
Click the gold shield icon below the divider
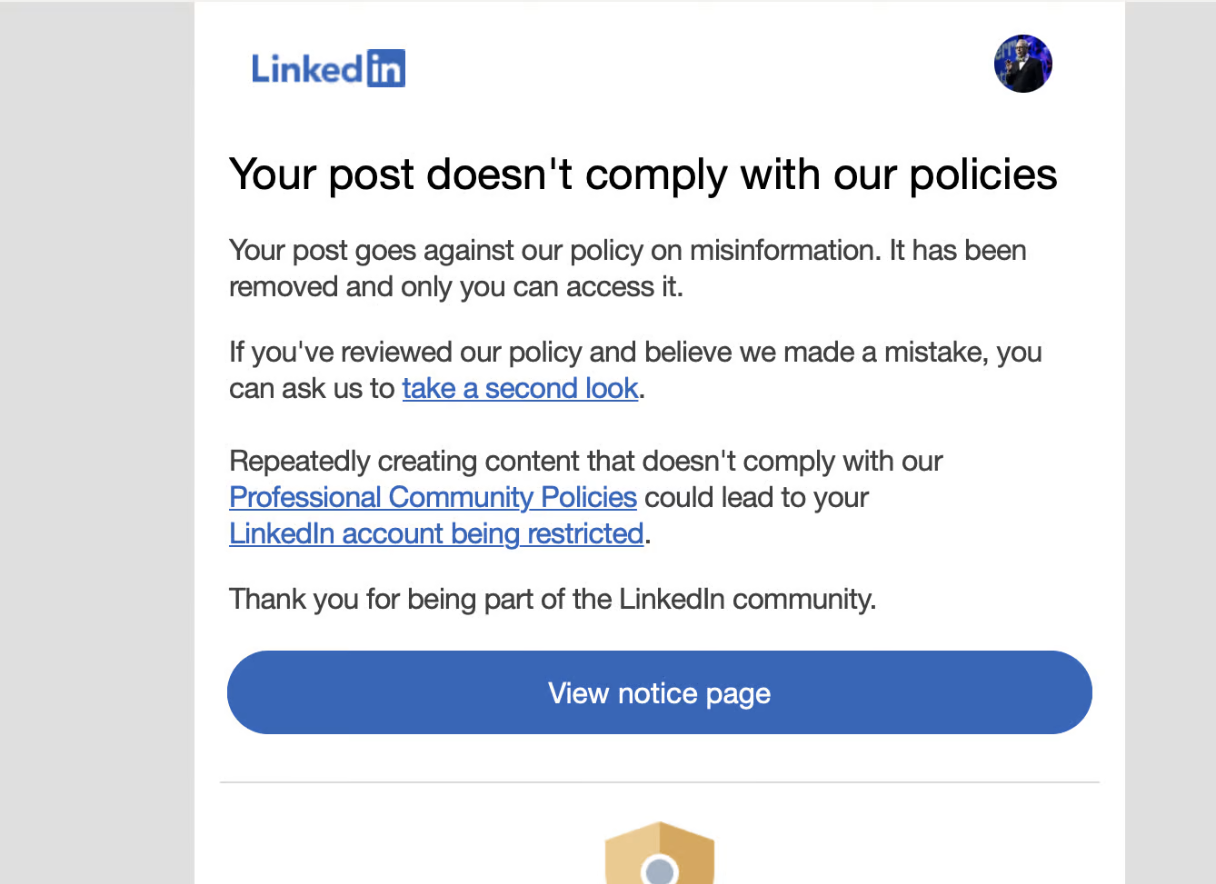coord(659,852)
